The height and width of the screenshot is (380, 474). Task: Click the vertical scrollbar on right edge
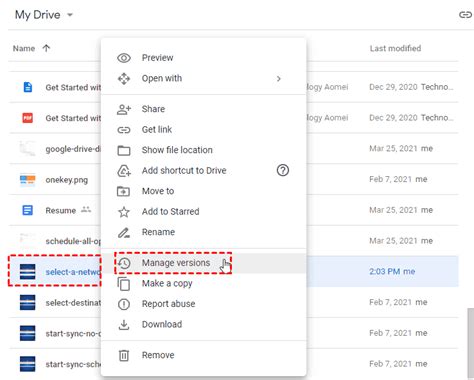(x=470, y=343)
